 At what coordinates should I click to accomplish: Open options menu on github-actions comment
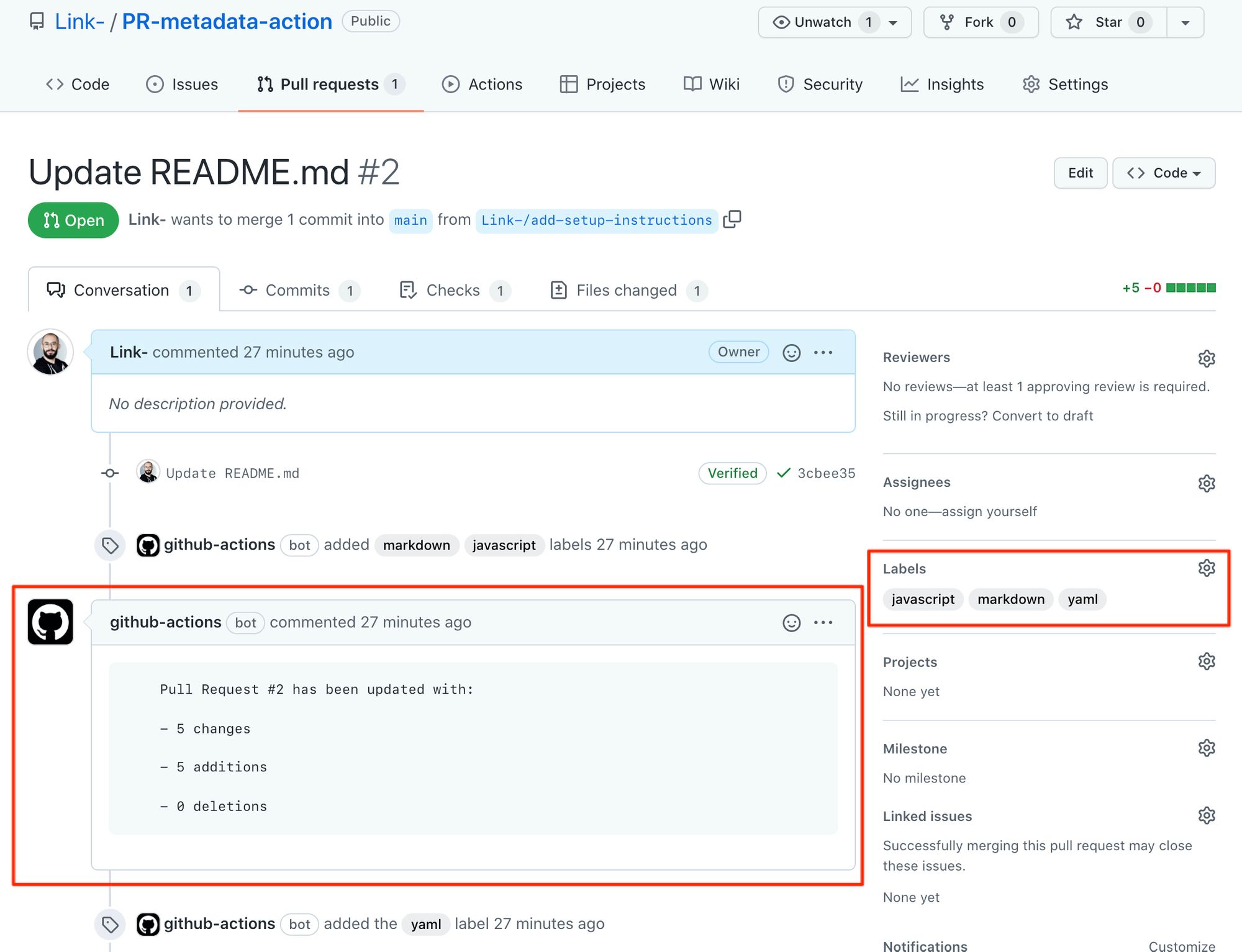[823, 623]
